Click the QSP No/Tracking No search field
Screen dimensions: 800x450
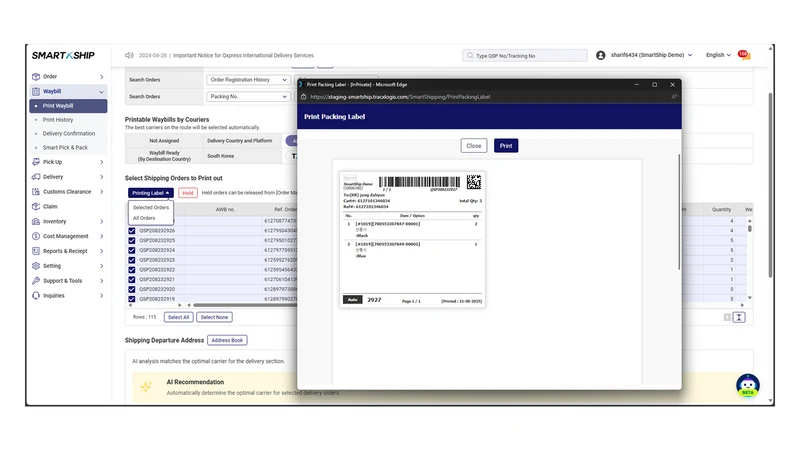point(525,55)
